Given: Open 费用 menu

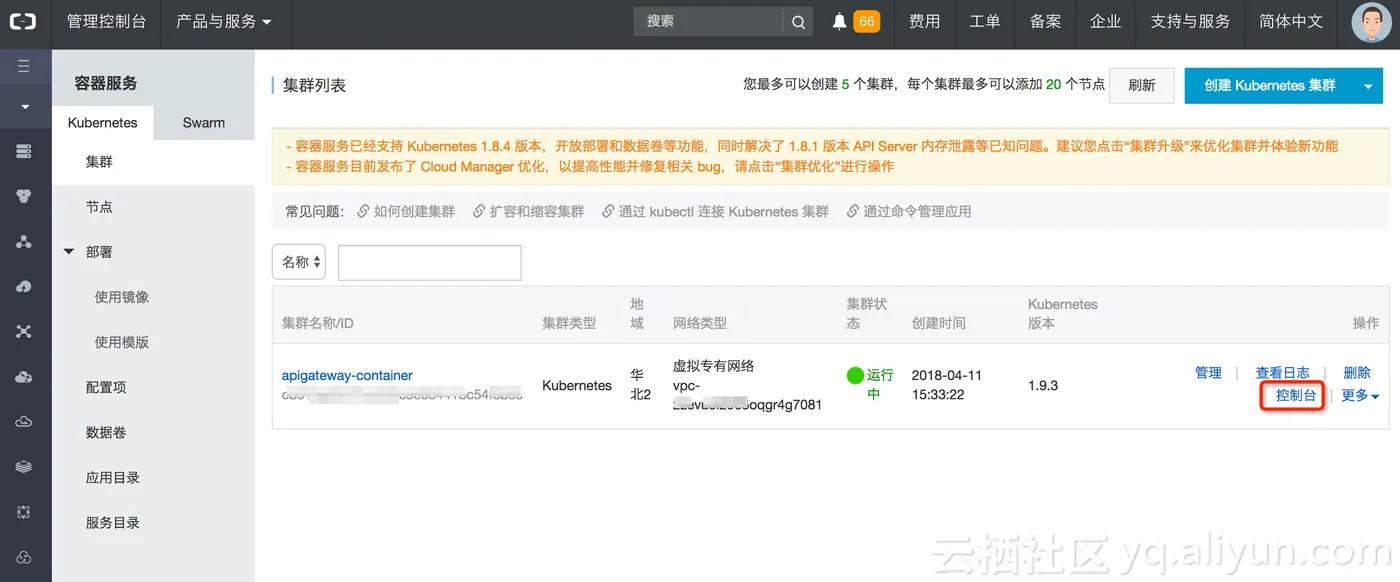Looking at the screenshot, I should 924,22.
